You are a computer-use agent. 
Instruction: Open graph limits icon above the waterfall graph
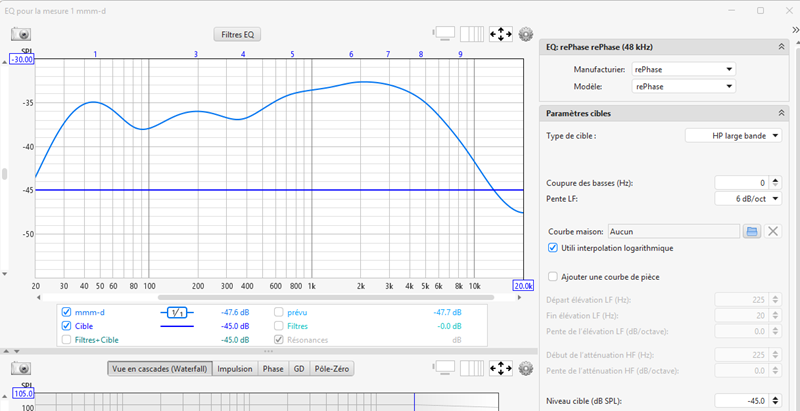tap(472, 368)
